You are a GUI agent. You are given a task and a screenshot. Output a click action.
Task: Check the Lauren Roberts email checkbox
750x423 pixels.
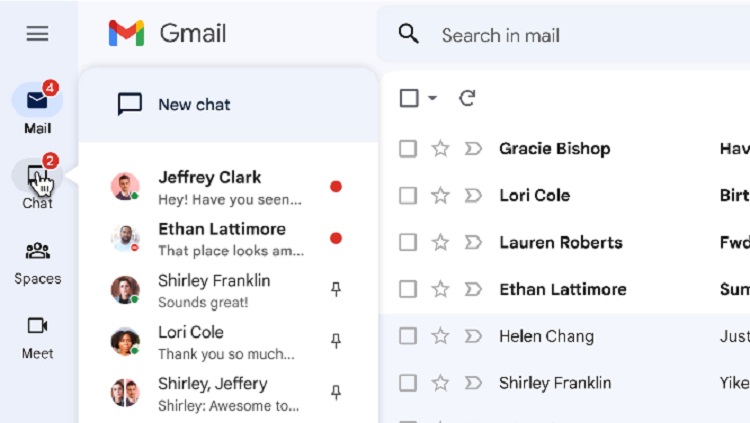pyautogui.click(x=408, y=242)
